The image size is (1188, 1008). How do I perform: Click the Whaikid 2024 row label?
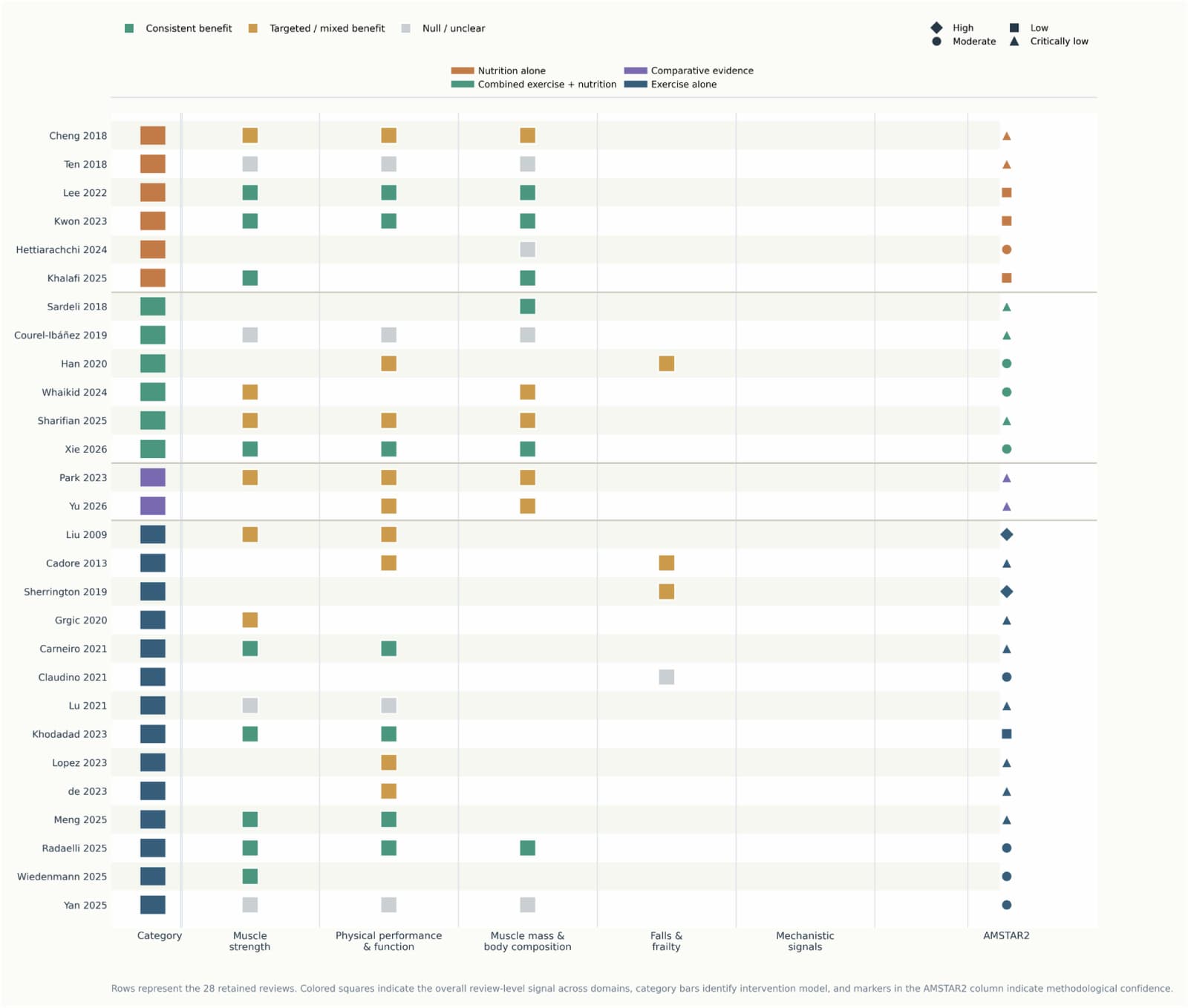(x=74, y=392)
